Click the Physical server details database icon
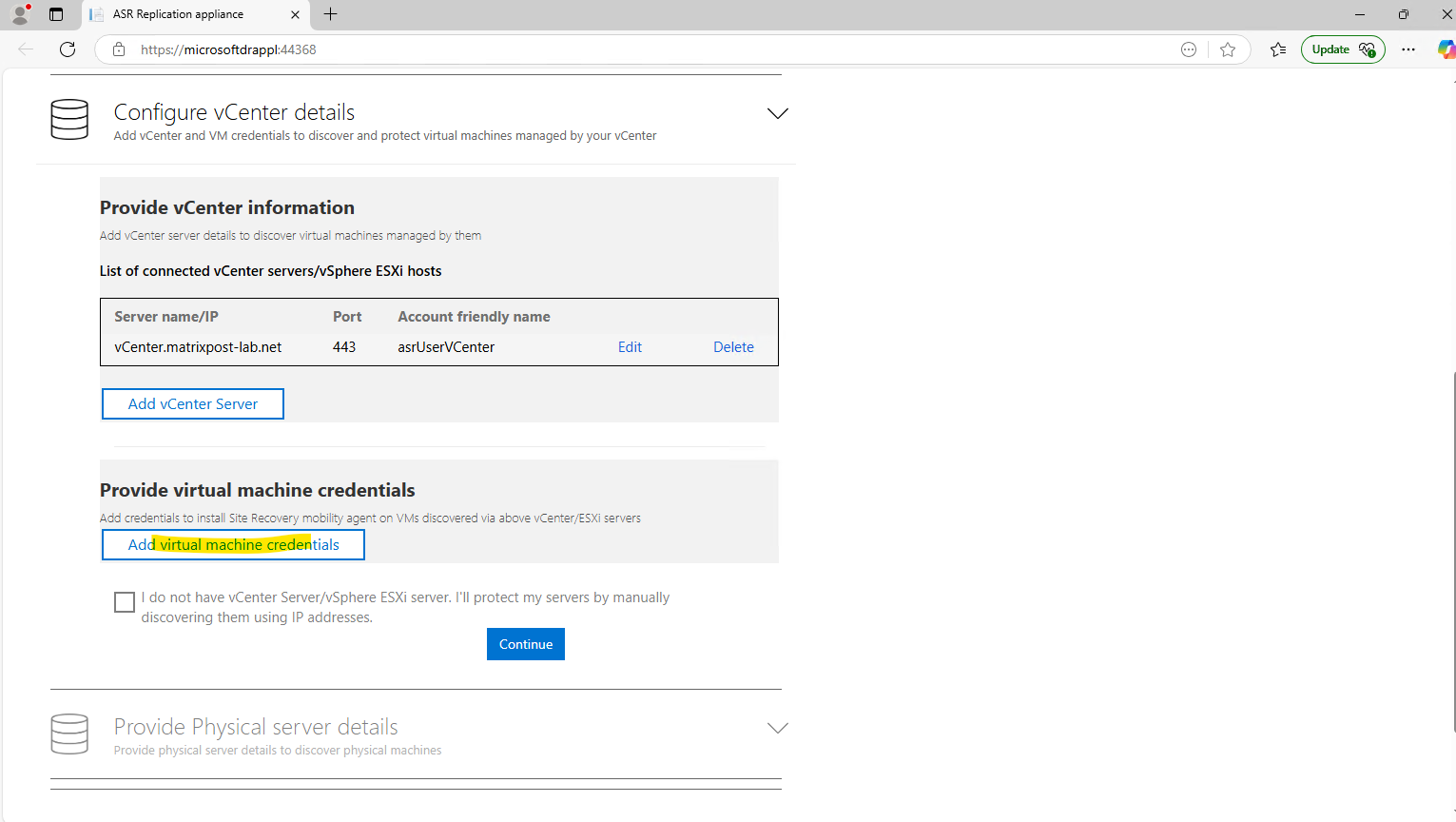Image resolution: width=1456 pixels, height=822 pixels. (x=69, y=734)
